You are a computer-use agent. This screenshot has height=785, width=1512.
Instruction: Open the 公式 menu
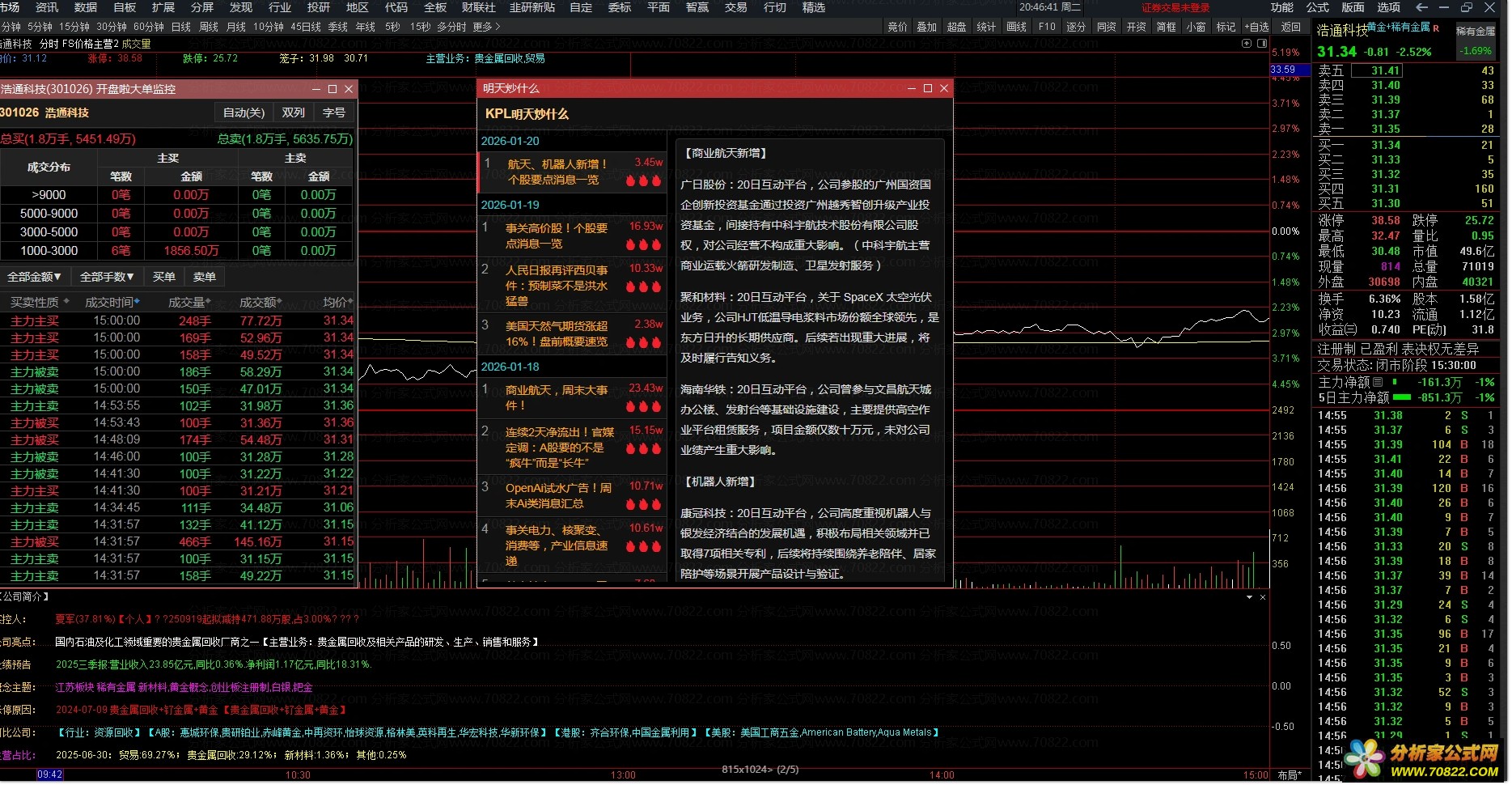pyautogui.click(x=1317, y=7)
